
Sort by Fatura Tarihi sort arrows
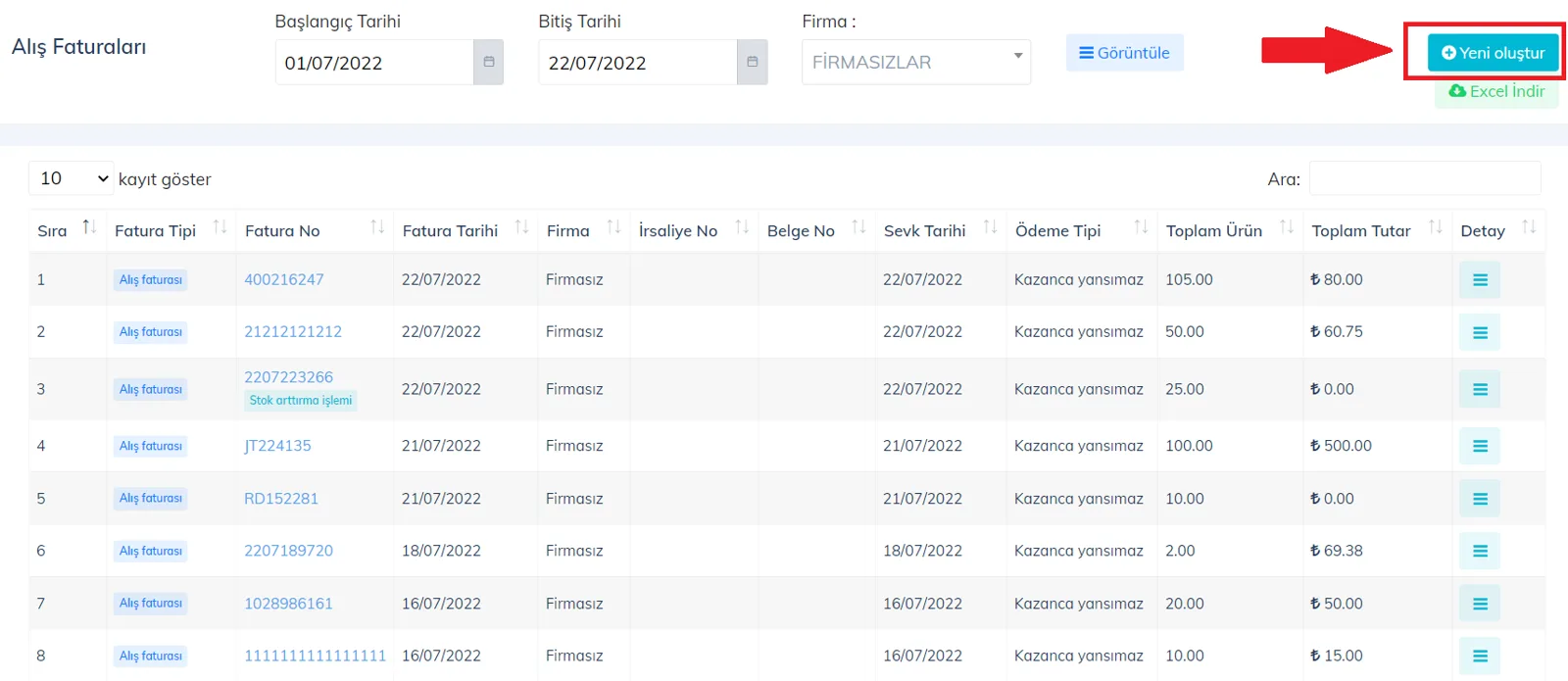(521, 228)
